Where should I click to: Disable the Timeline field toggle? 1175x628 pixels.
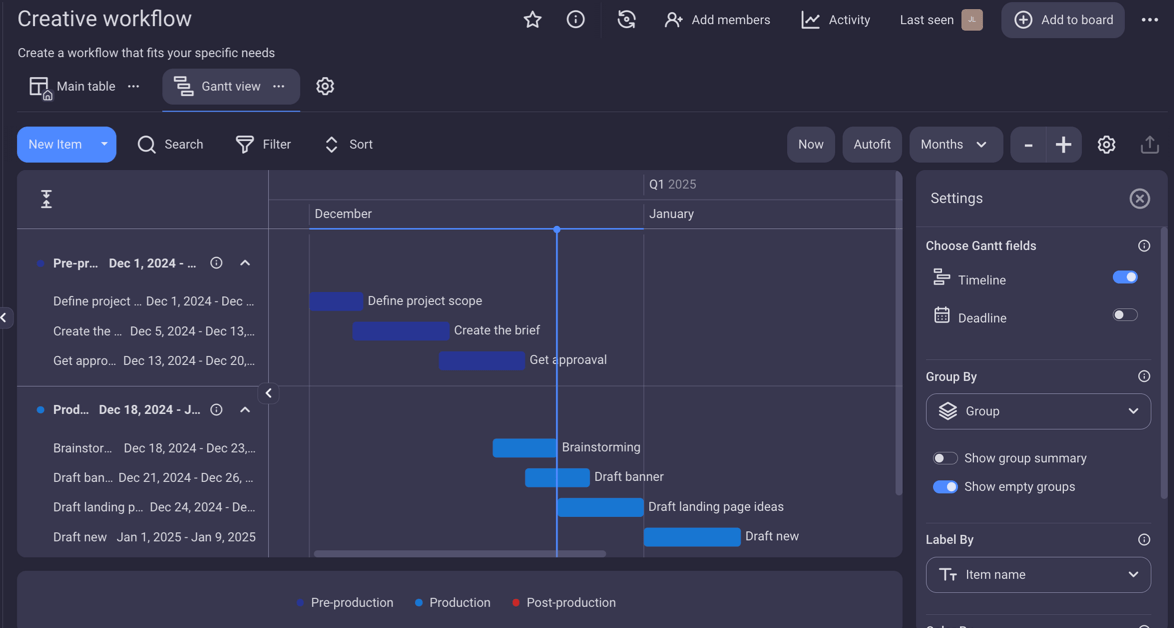pyautogui.click(x=1125, y=277)
